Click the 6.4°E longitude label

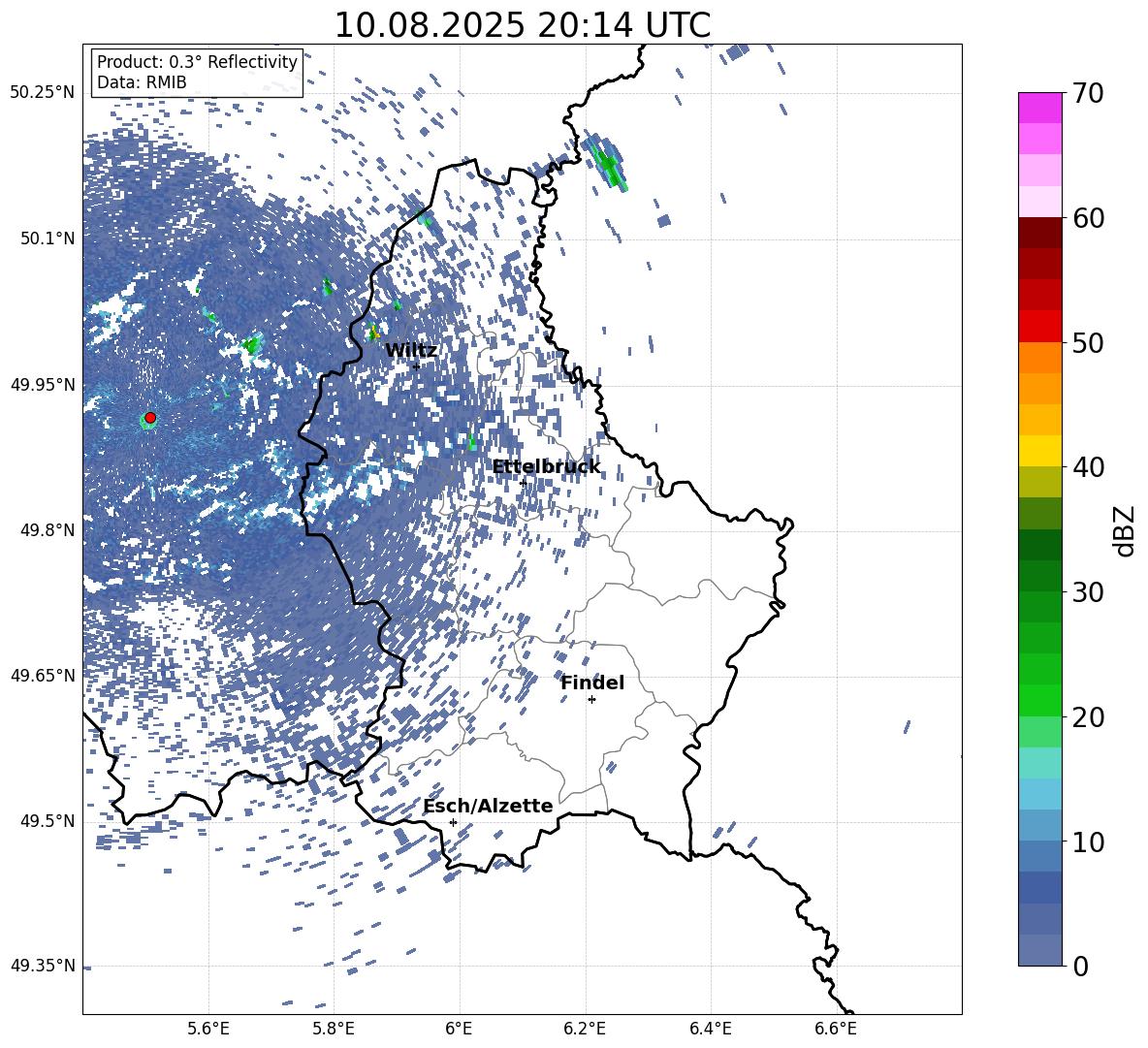pyautogui.click(x=710, y=1029)
